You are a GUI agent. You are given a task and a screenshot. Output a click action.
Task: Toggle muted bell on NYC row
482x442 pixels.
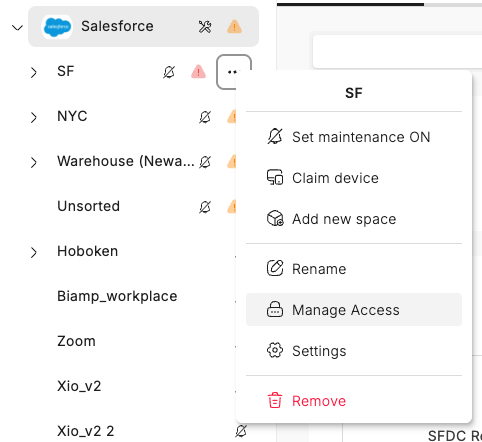(205, 117)
